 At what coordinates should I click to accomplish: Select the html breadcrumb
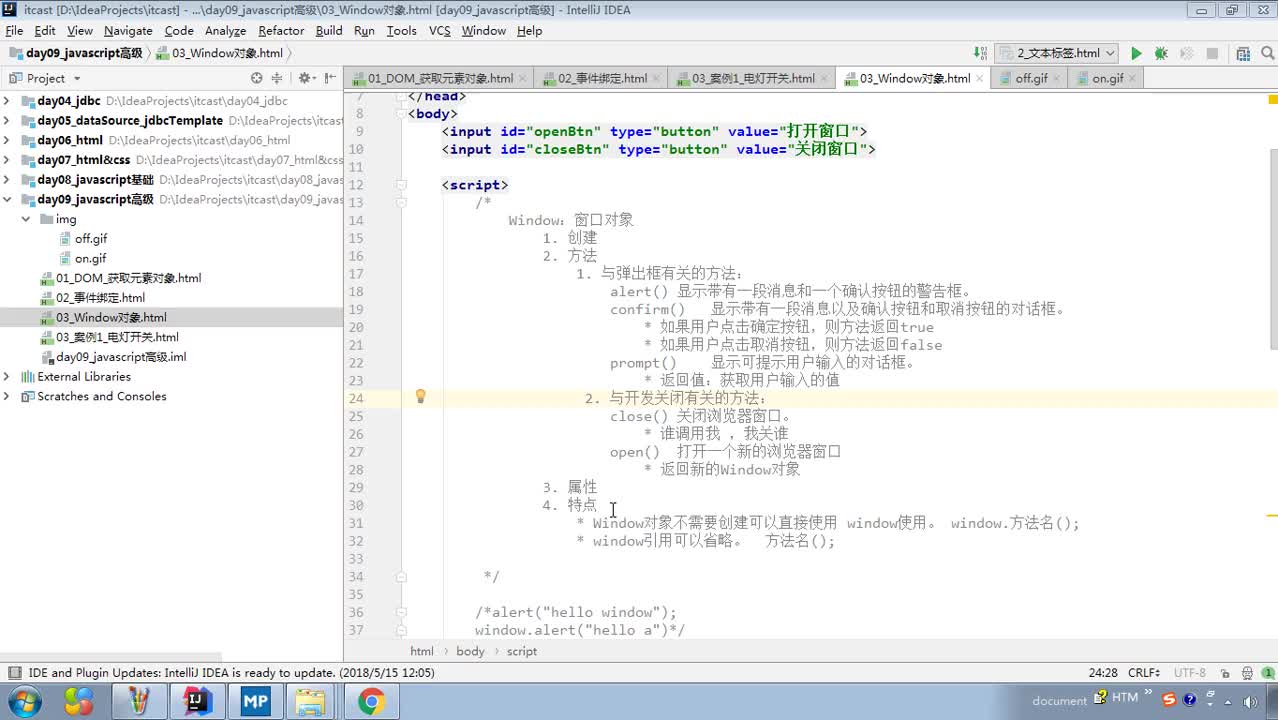tap(422, 651)
